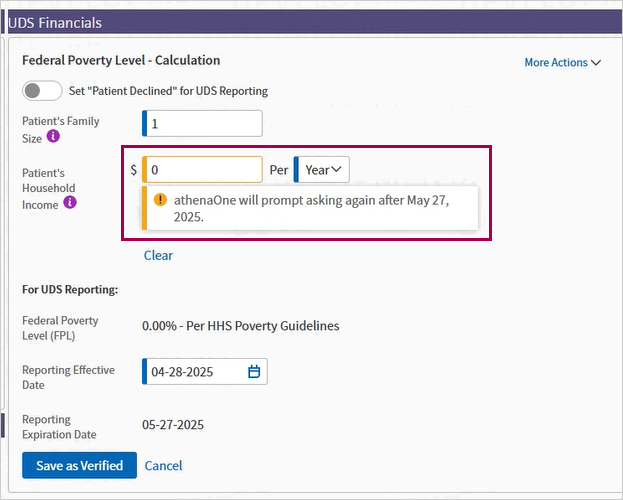This screenshot has width=623, height=500.
Task: Click the Cancel link
Action: (163, 465)
